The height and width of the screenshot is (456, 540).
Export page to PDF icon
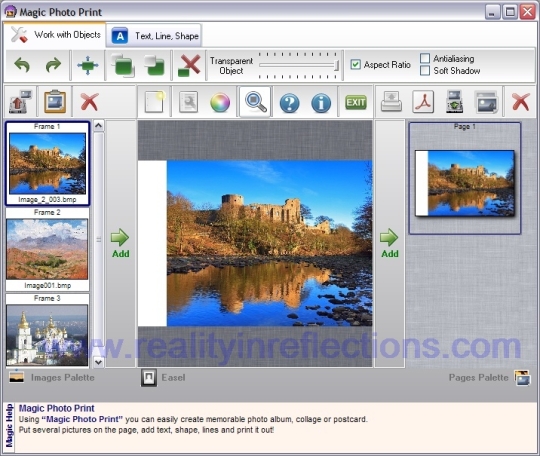click(x=423, y=102)
